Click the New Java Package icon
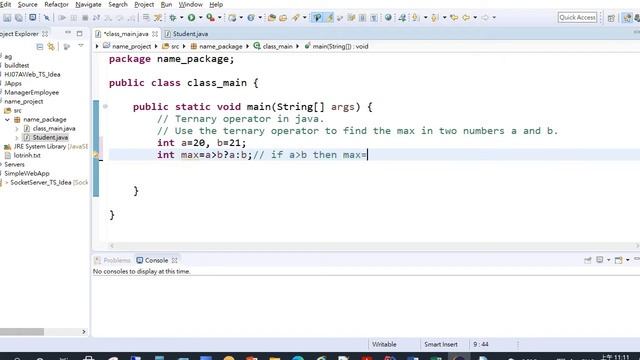Image resolution: width=640 pixels, height=360 pixels. tap(233, 18)
